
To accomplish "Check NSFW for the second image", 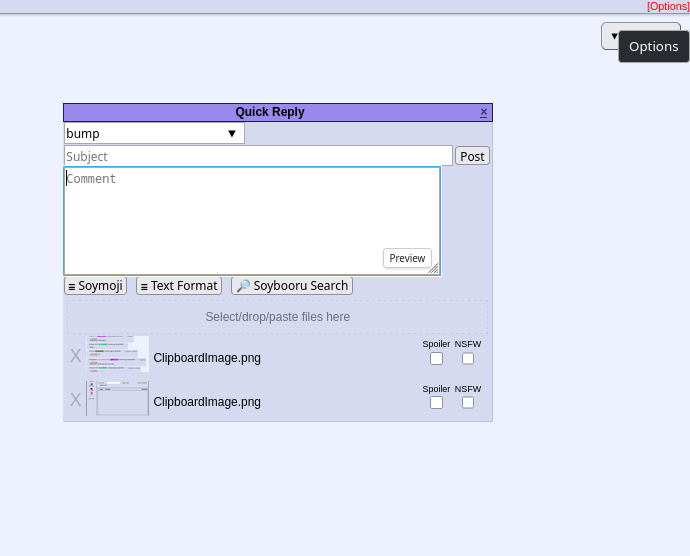I will pyautogui.click(x=468, y=403).
